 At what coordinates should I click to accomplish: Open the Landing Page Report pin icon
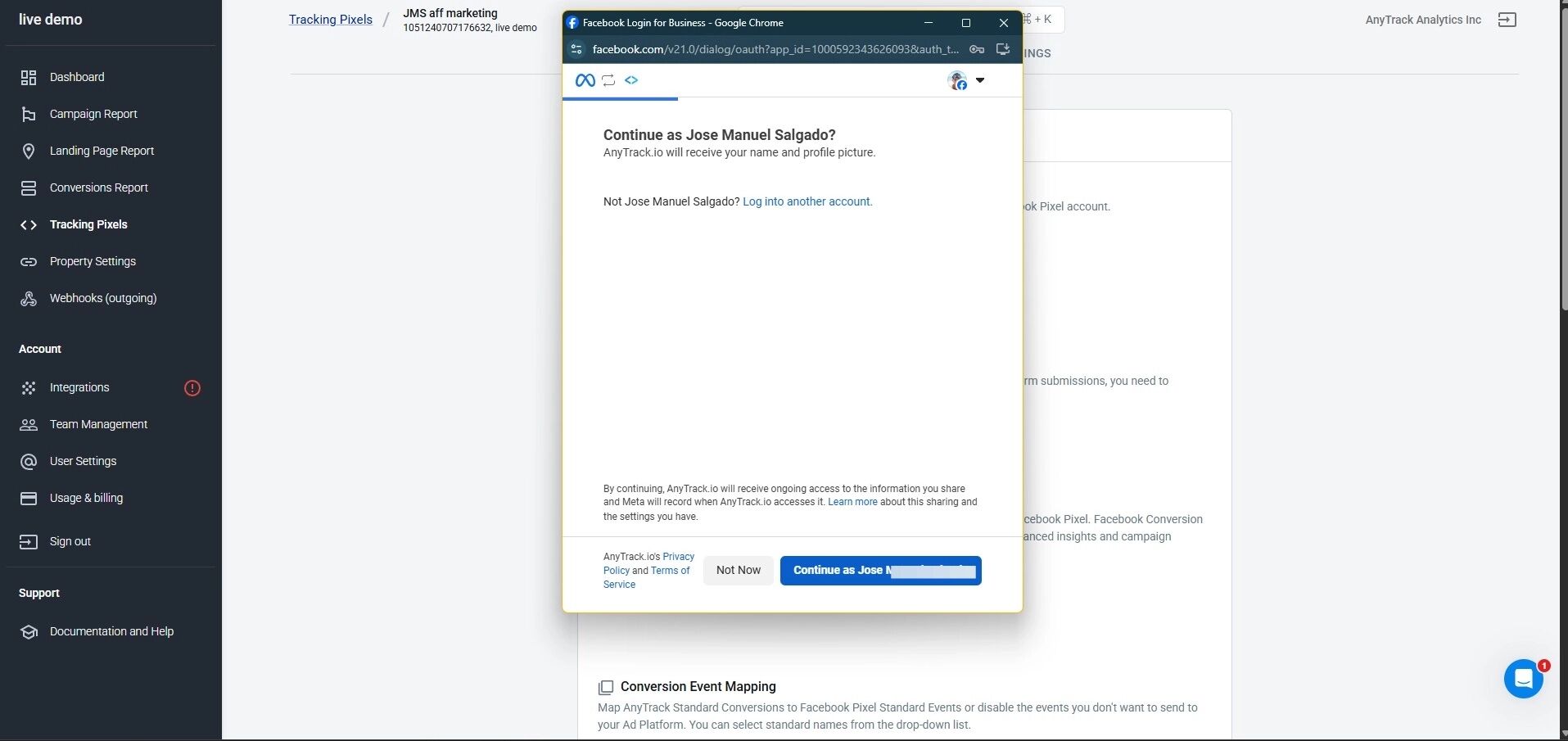29,151
